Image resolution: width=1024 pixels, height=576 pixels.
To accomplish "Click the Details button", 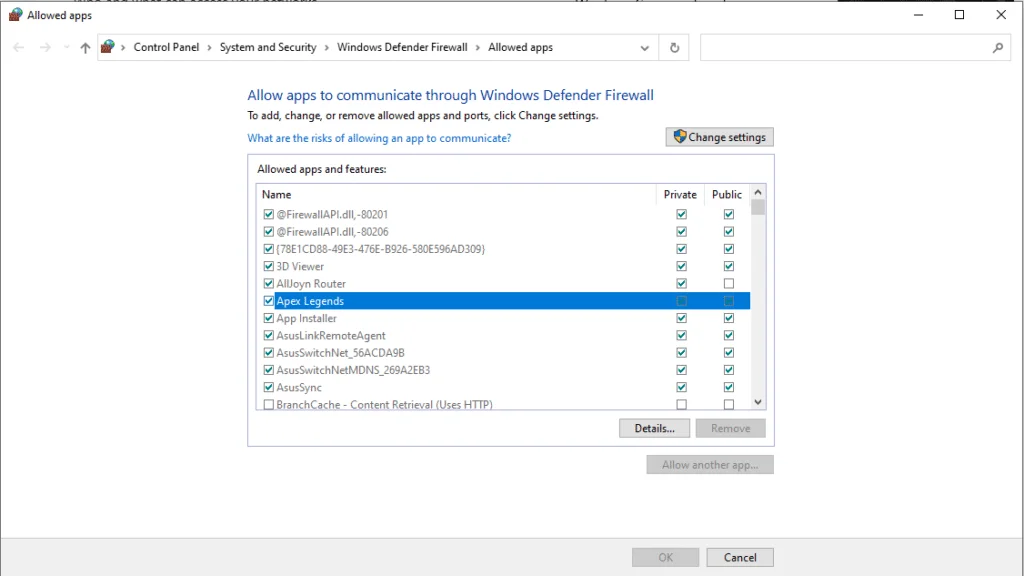I will tap(654, 428).
